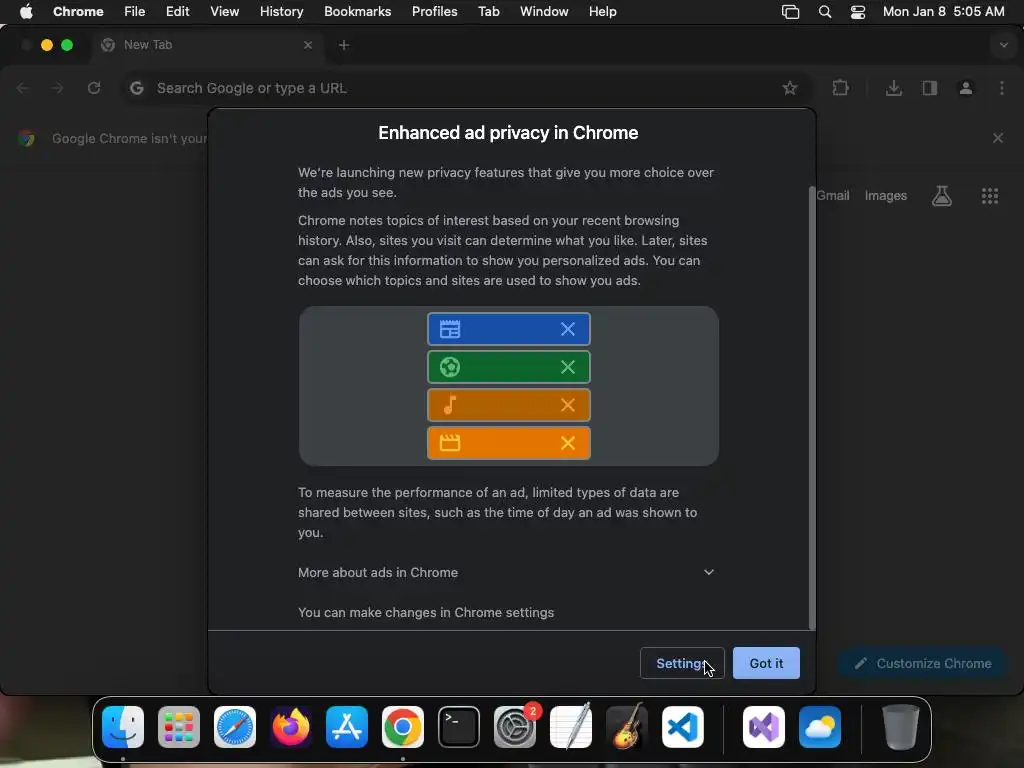The height and width of the screenshot is (768, 1024).
Task: Open the tab search dropdown arrow
Action: click(1004, 45)
